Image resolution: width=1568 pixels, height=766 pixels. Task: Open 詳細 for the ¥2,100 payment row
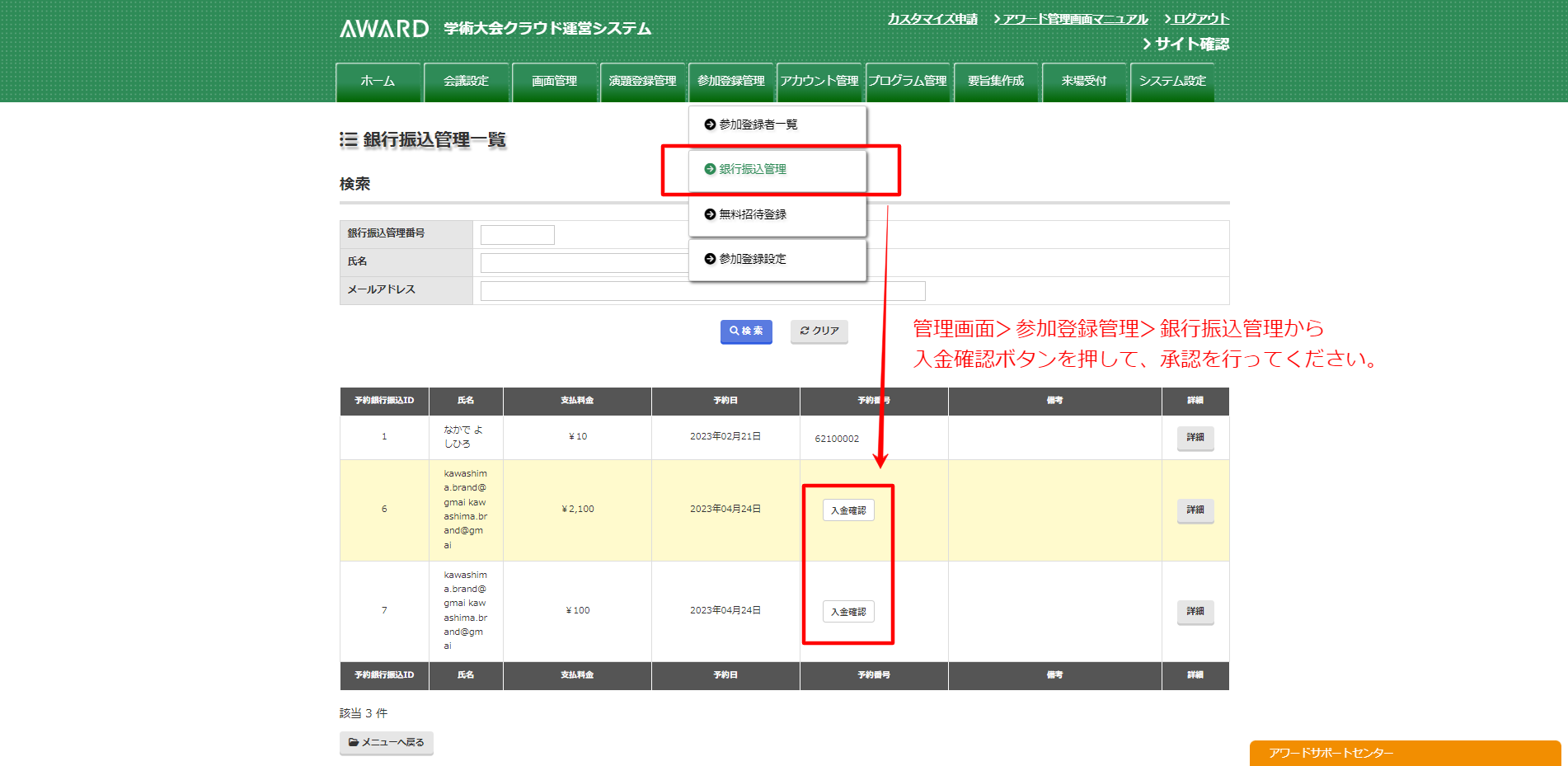click(x=1195, y=510)
